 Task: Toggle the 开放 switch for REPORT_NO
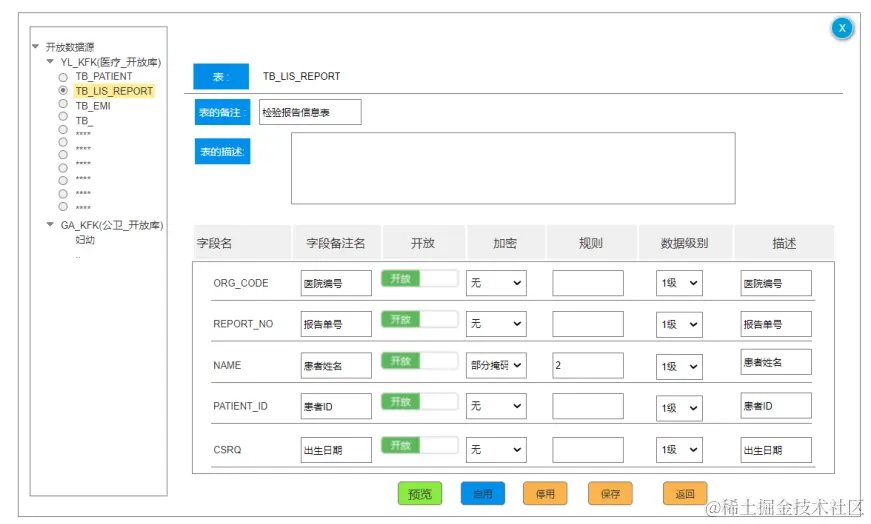click(419, 320)
